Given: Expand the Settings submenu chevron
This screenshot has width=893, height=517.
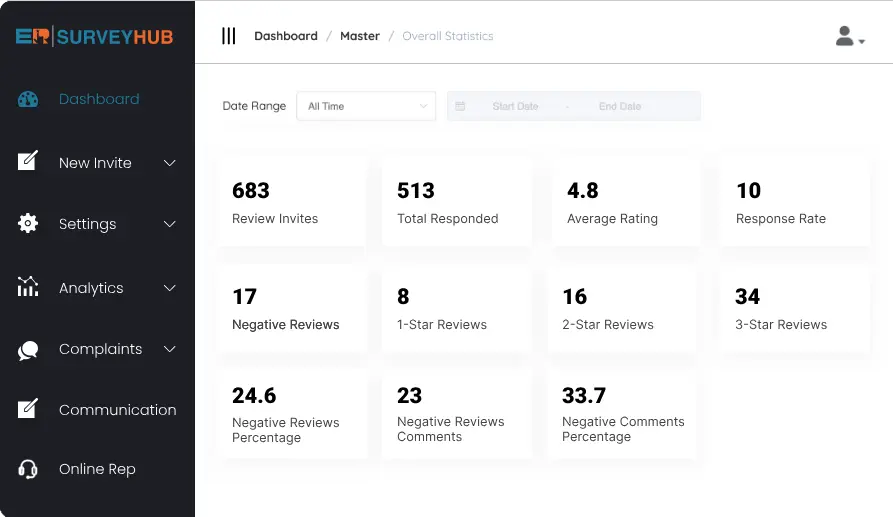Looking at the screenshot, I should coord(170,224).
